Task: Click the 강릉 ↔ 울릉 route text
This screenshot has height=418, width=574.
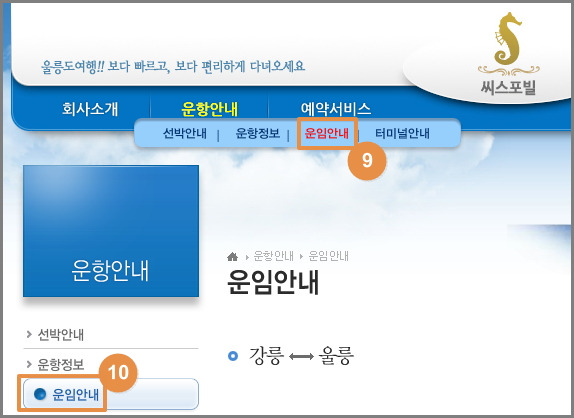Action: click(301, 355)
